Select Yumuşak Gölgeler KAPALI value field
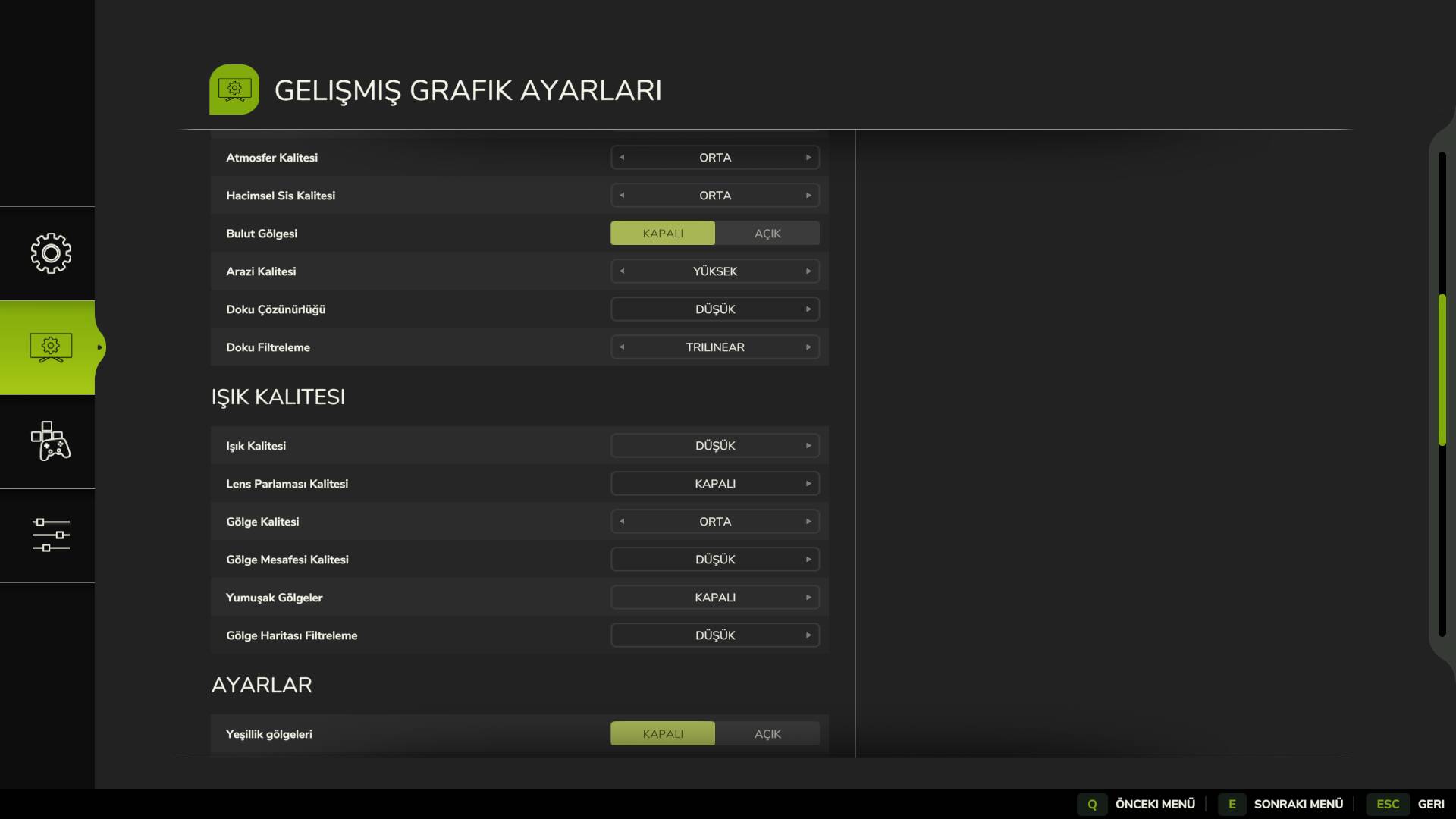The image size is (1456, 819). coord(714,598)
